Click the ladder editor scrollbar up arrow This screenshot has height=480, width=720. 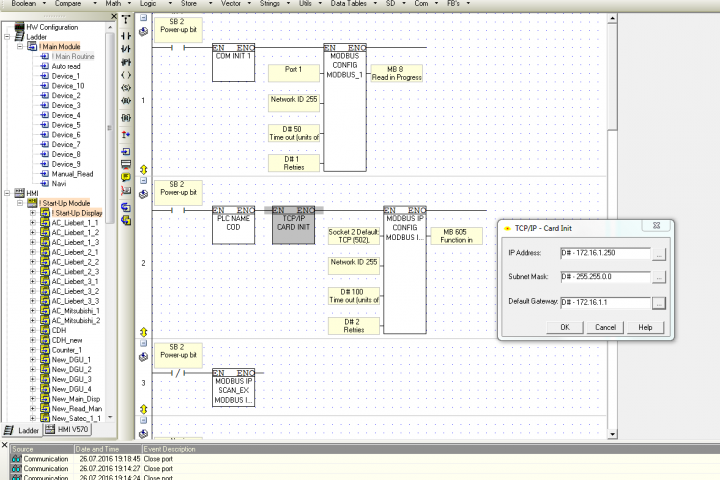click(612, 19)
